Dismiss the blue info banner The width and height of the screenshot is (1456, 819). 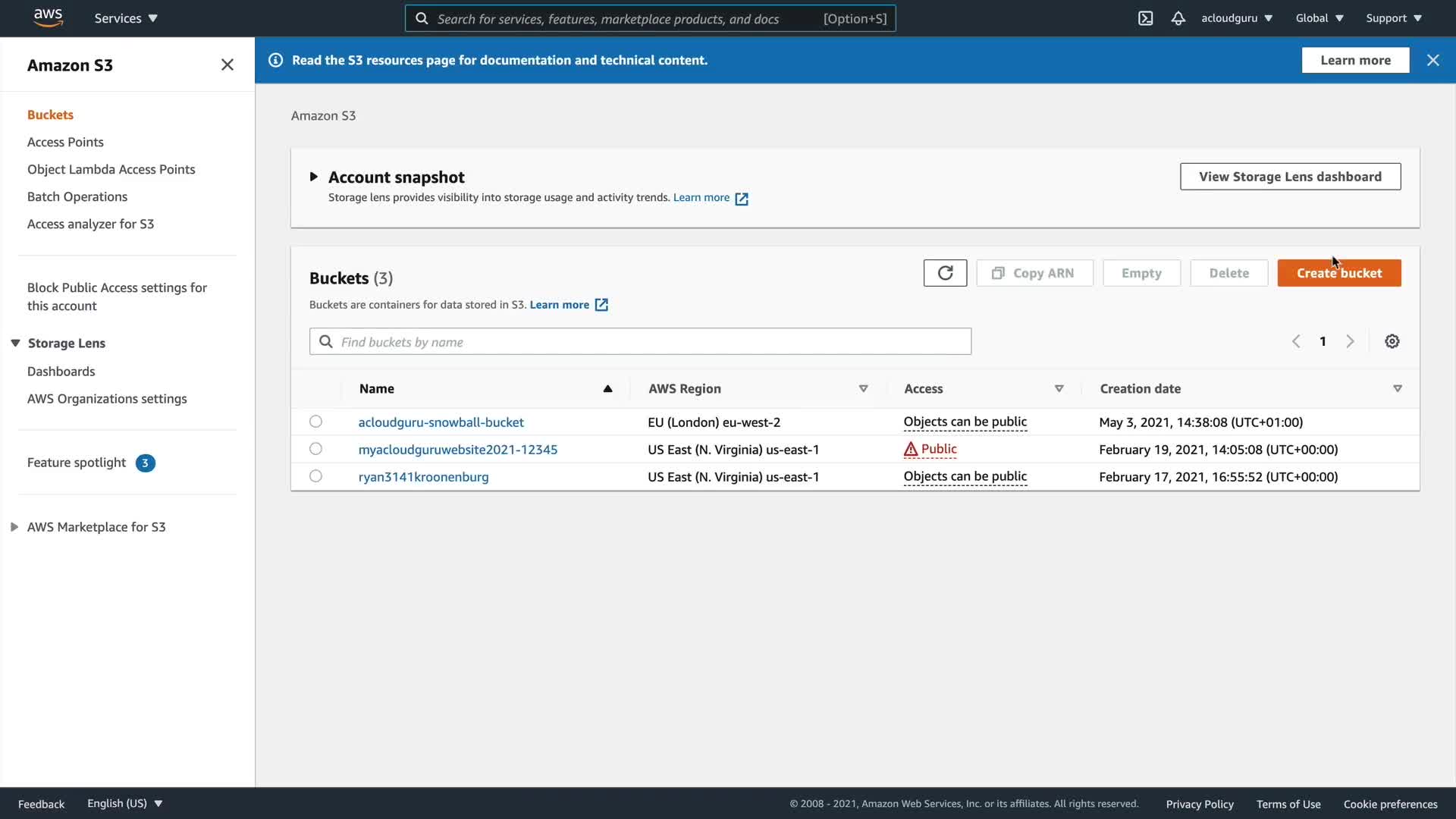click(1432, 60)
